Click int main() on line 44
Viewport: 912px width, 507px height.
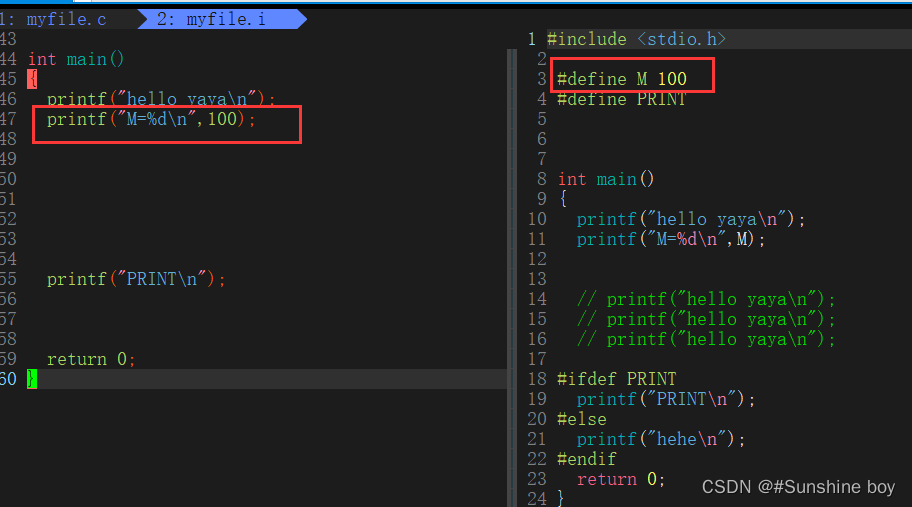76,59
